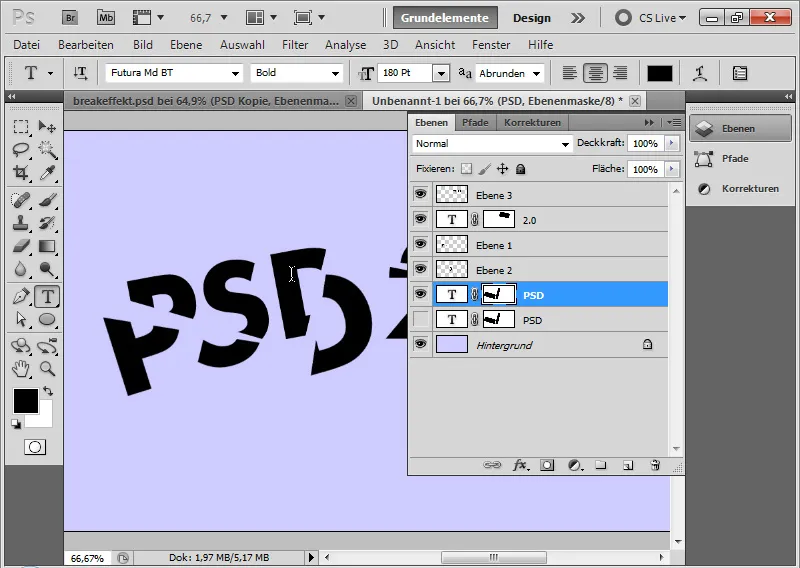Toggle text orientation button
Image resolution: width=800 pixels, height=568 pixels.
pyautogui.click(x=80, y=73)
